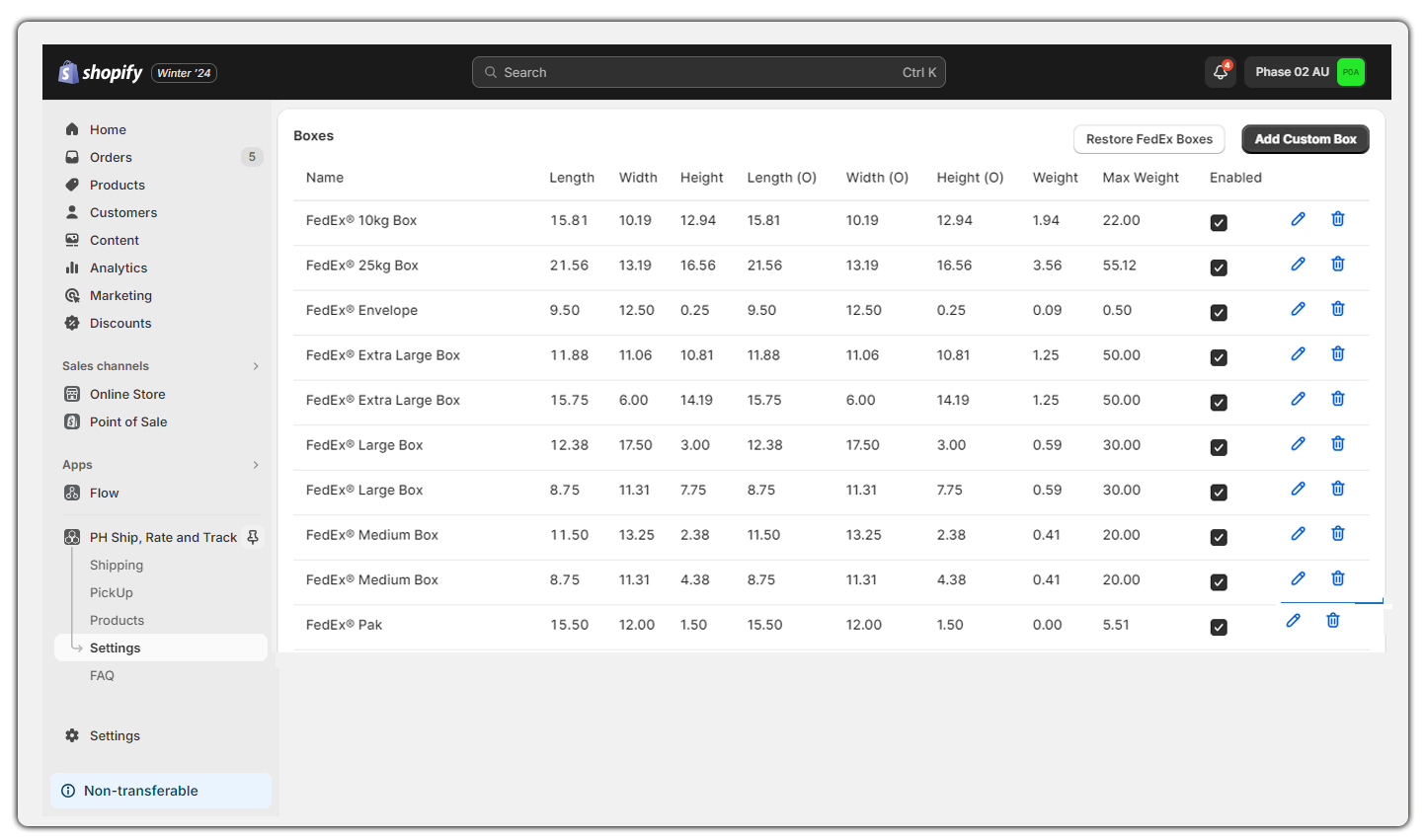This screenshot has height=840, width=1426.
Task: Open the app's PickUp subpage
Action: tap(112, 592)
